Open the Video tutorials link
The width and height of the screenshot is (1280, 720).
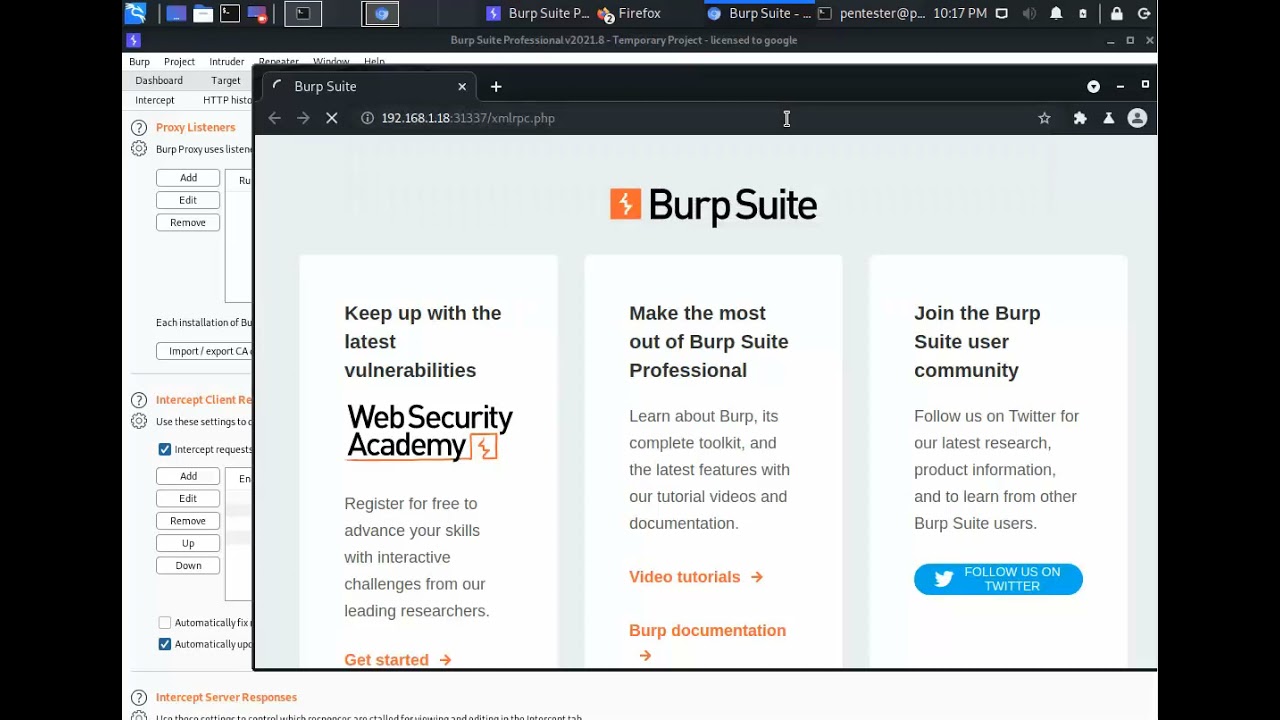[x=696, y=577]
